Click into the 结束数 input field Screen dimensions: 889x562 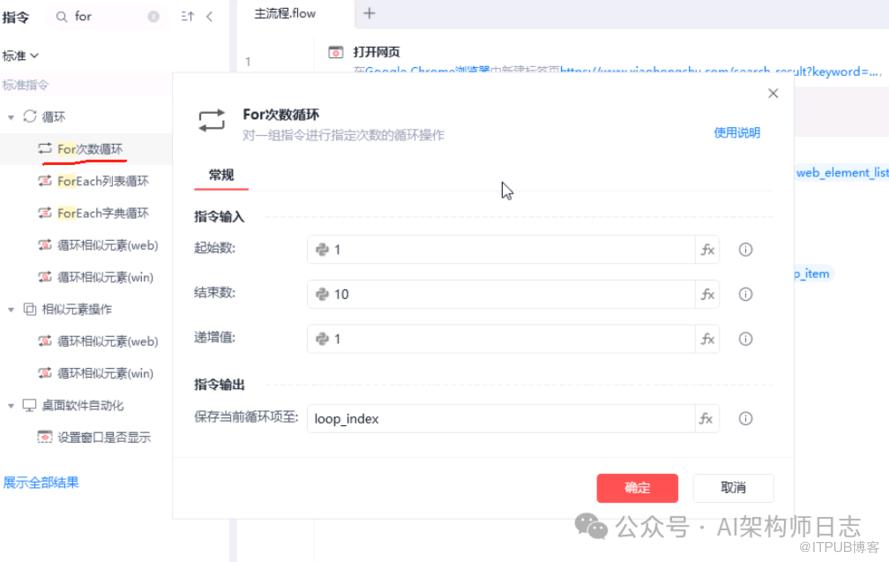point(501,294)
